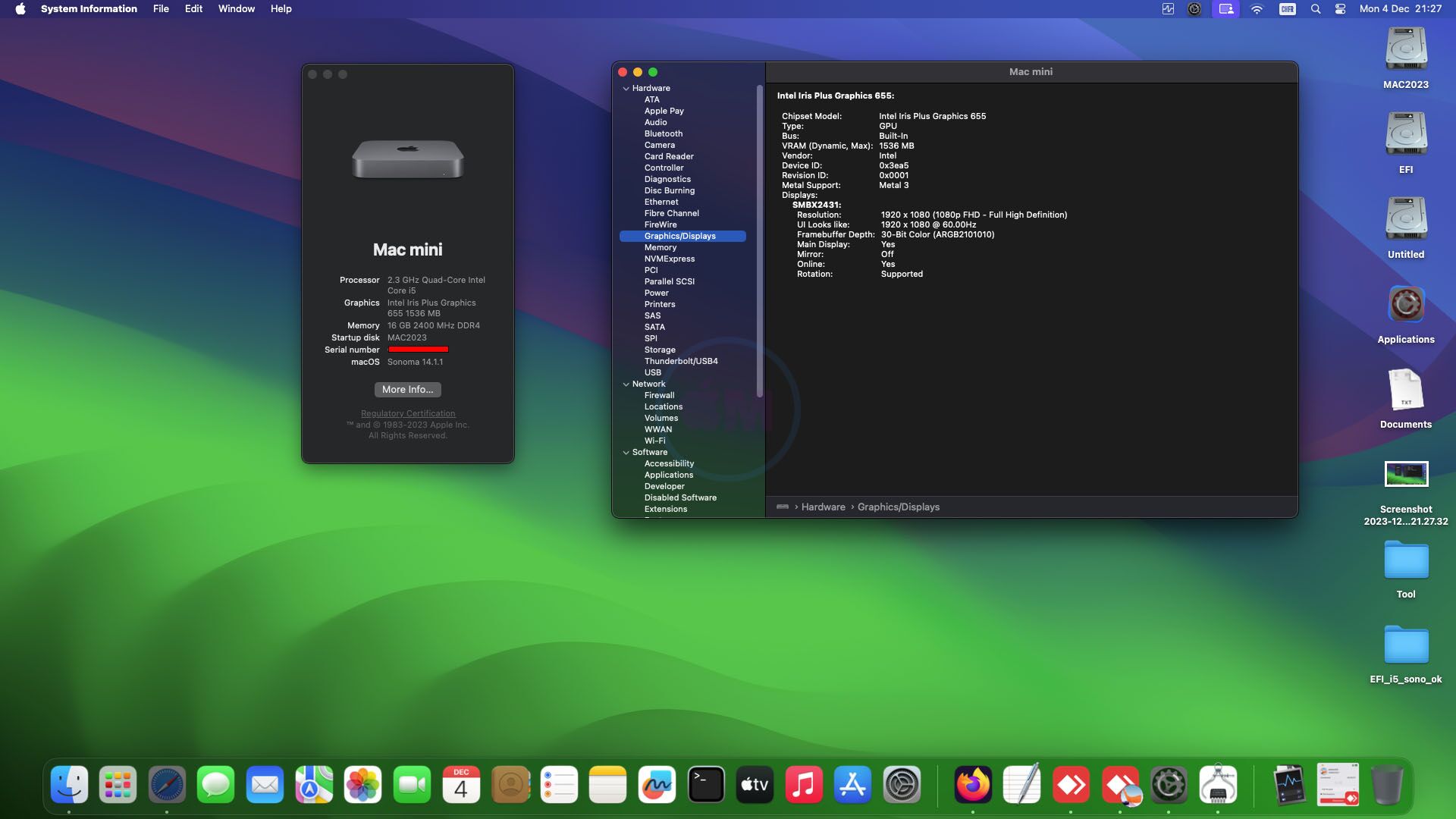The image size is (1456, 819).
Task: Click More Info button in About window
Action: pos(408,390)
